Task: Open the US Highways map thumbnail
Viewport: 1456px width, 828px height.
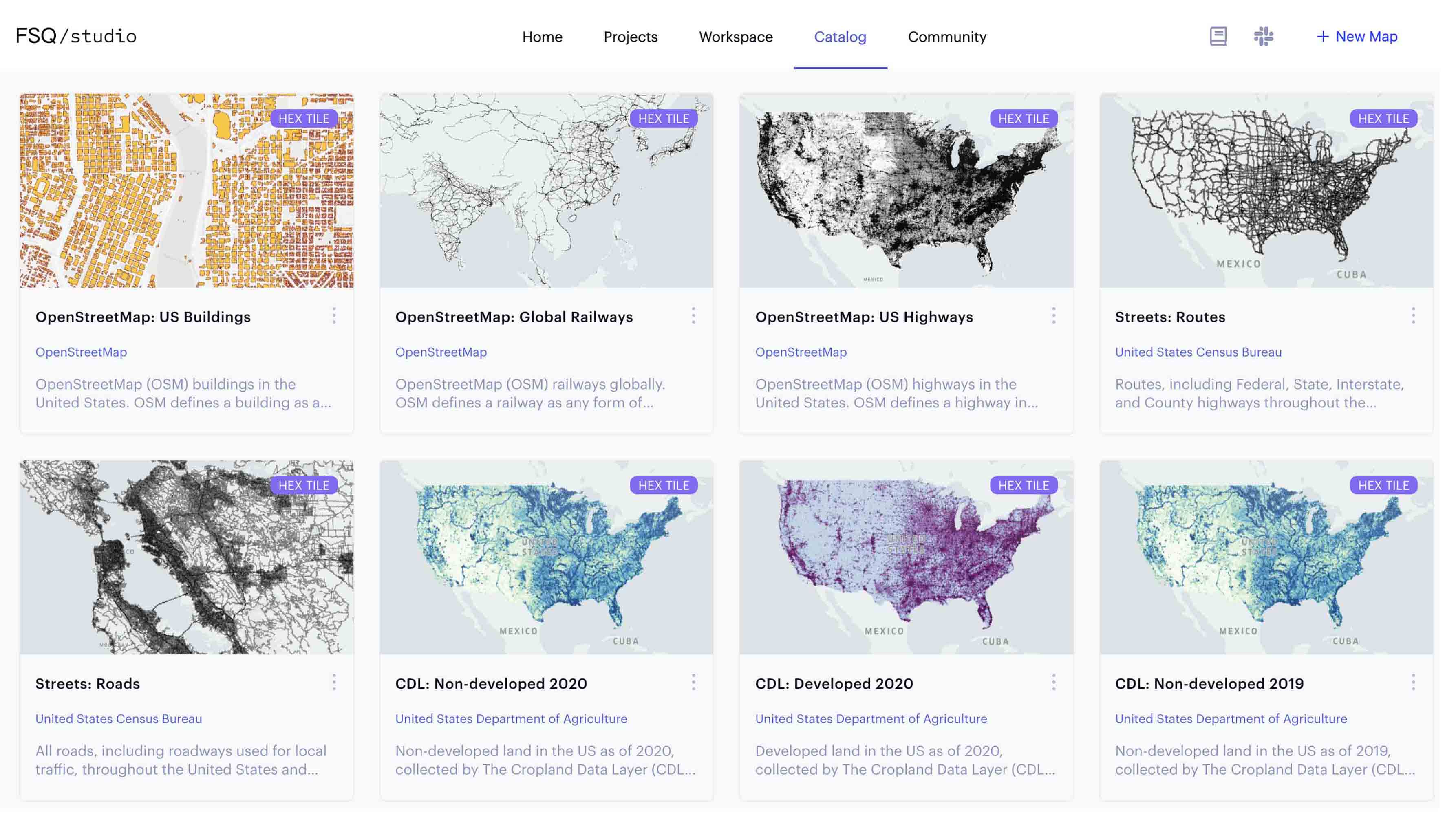Action: coord(907,191)
